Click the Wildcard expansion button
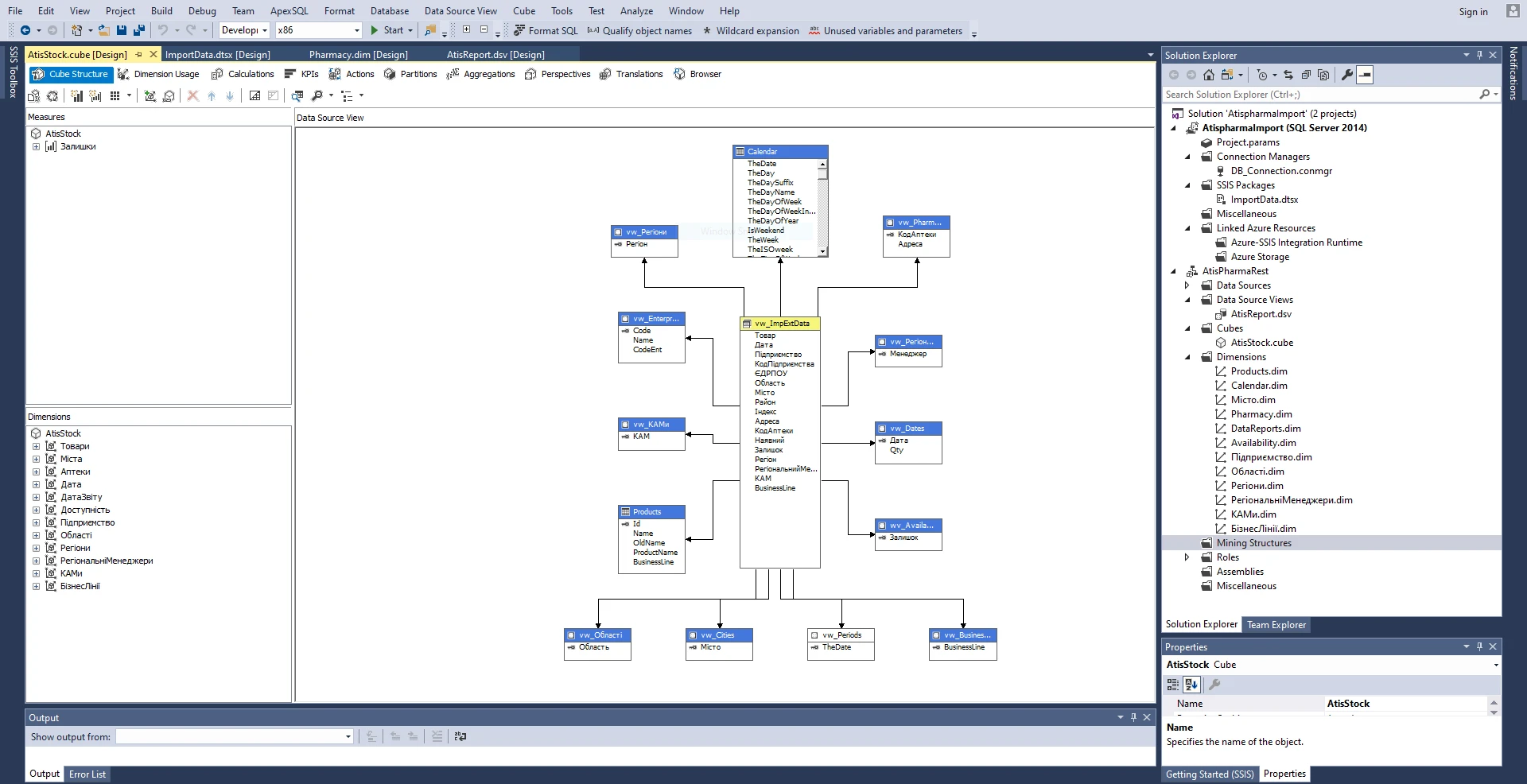This screenshot has width=1527, height=784. point(751,30)
